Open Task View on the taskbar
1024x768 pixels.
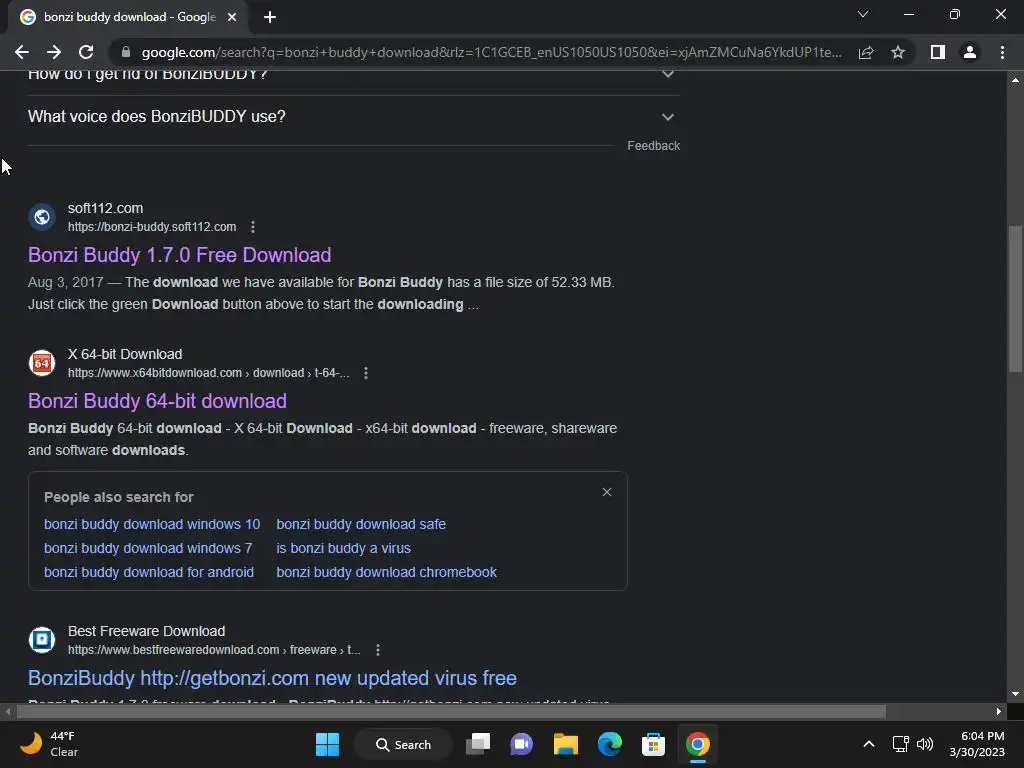(x=478, y=744)
